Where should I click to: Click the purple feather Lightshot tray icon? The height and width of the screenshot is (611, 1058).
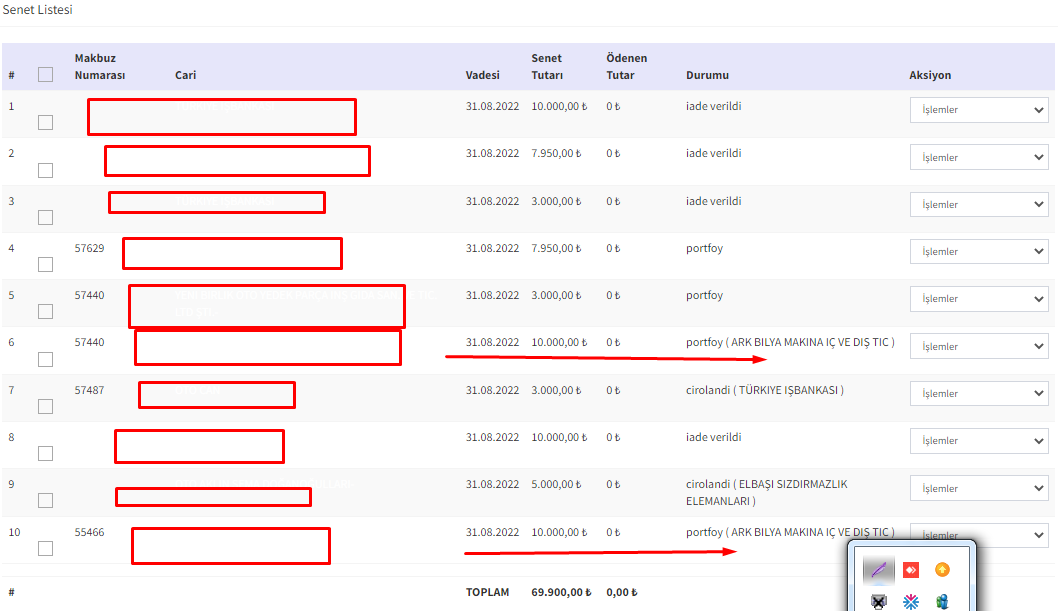pyautogui.click(x=878, y=570)
